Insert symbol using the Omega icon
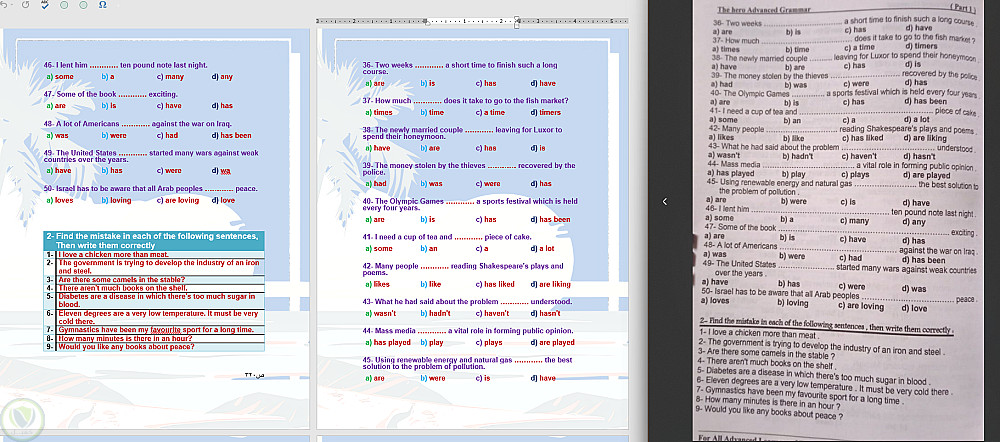The width and height of the screenshot is (1000, 442). 103,4
